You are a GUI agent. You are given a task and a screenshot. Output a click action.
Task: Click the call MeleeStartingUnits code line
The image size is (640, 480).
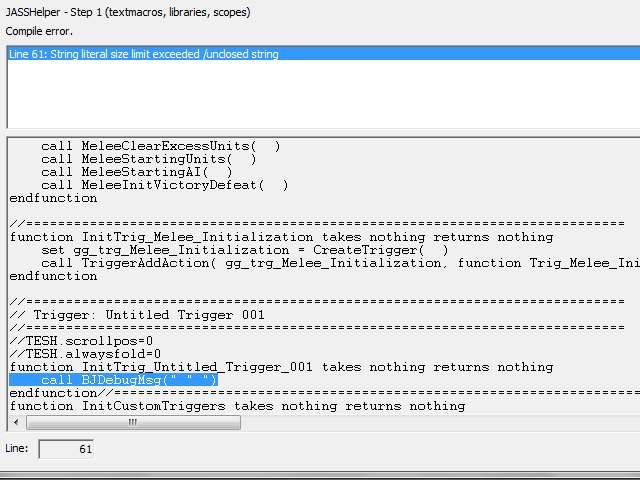[x=149, y=159]
